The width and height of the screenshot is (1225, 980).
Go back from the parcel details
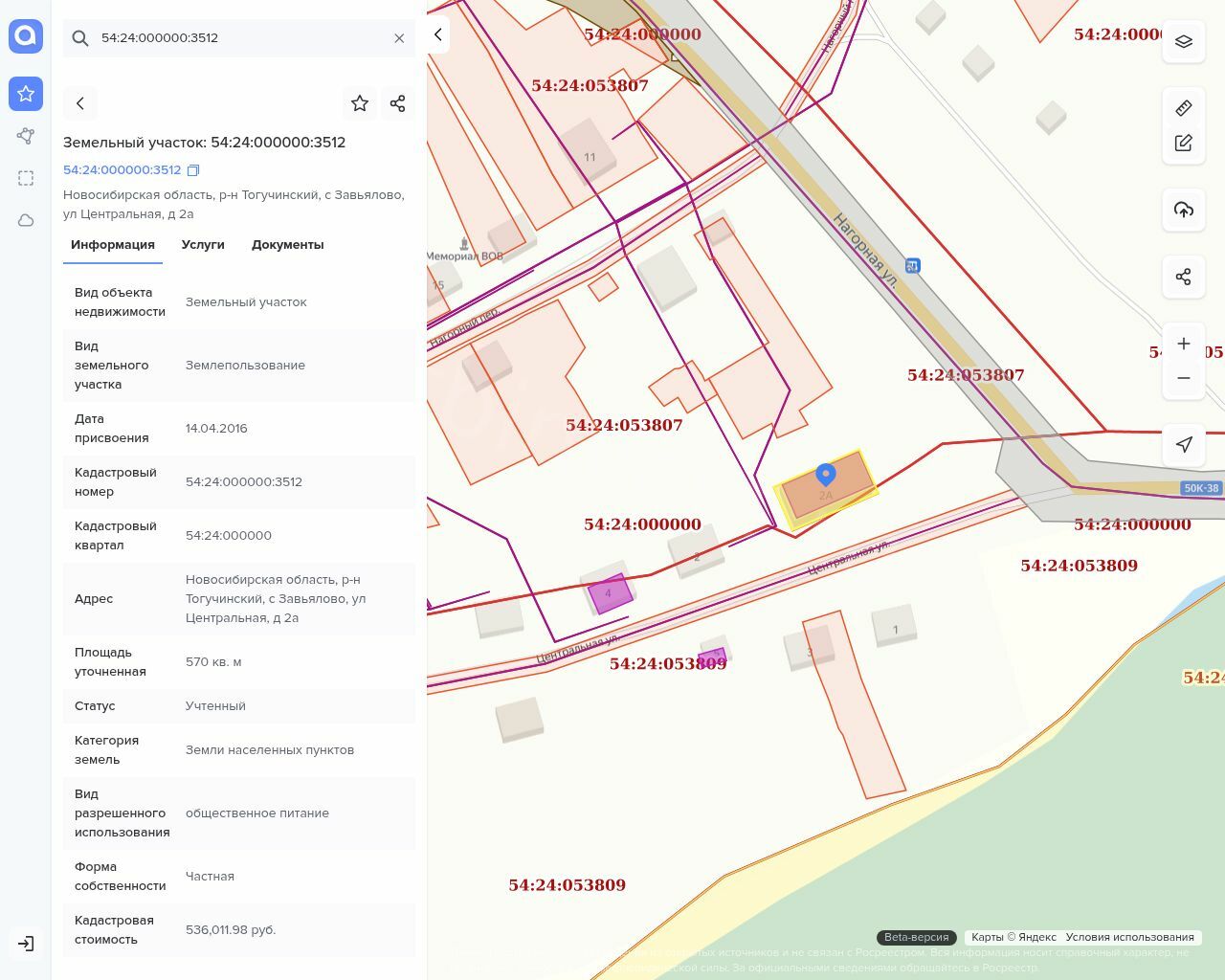tap(80, 103)
